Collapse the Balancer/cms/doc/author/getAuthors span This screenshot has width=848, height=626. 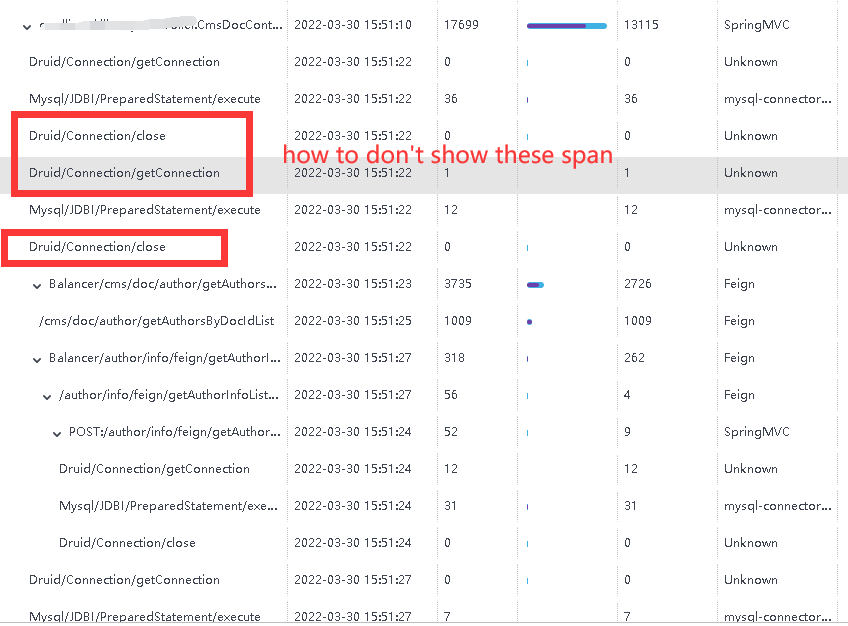[37, 285]
